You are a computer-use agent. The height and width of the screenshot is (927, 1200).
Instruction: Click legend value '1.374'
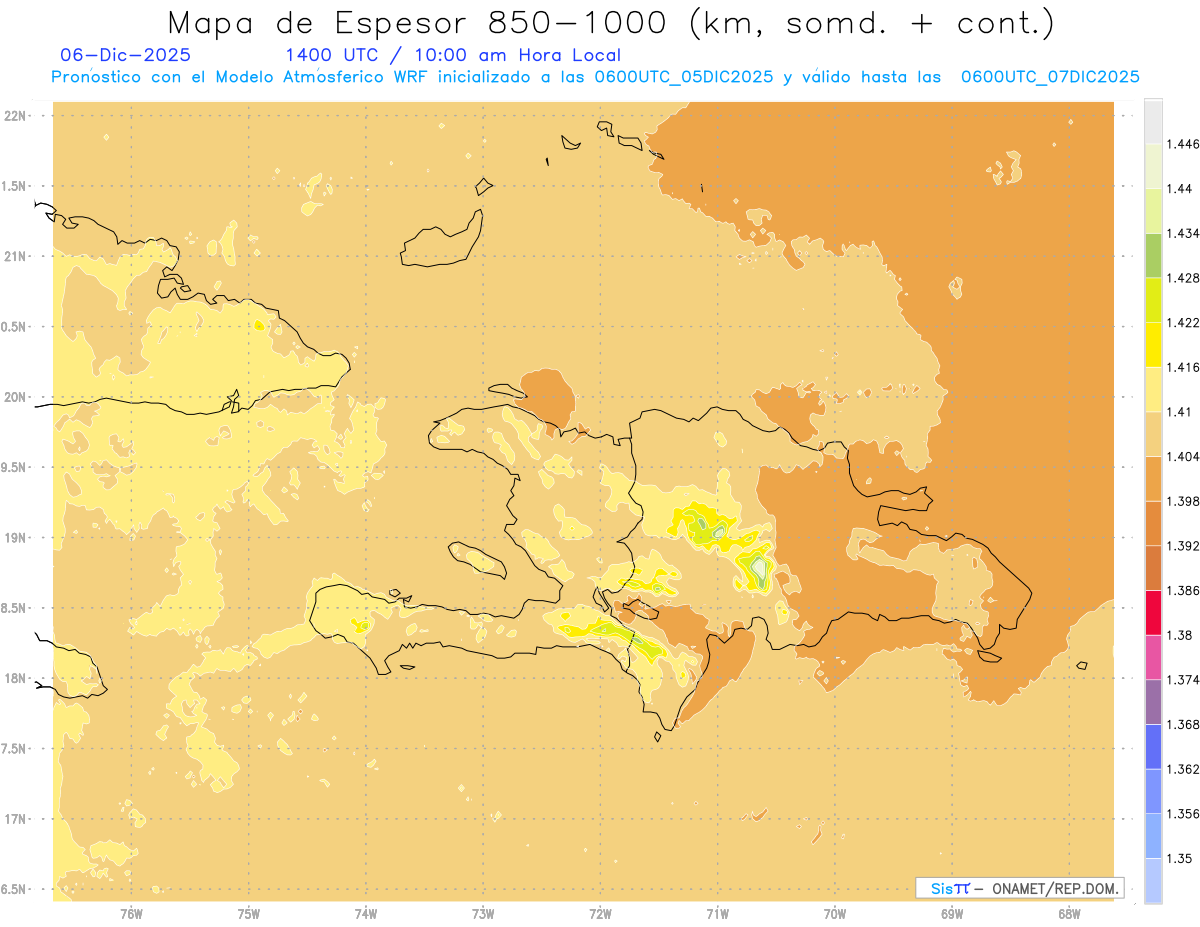click(1185, 680)
